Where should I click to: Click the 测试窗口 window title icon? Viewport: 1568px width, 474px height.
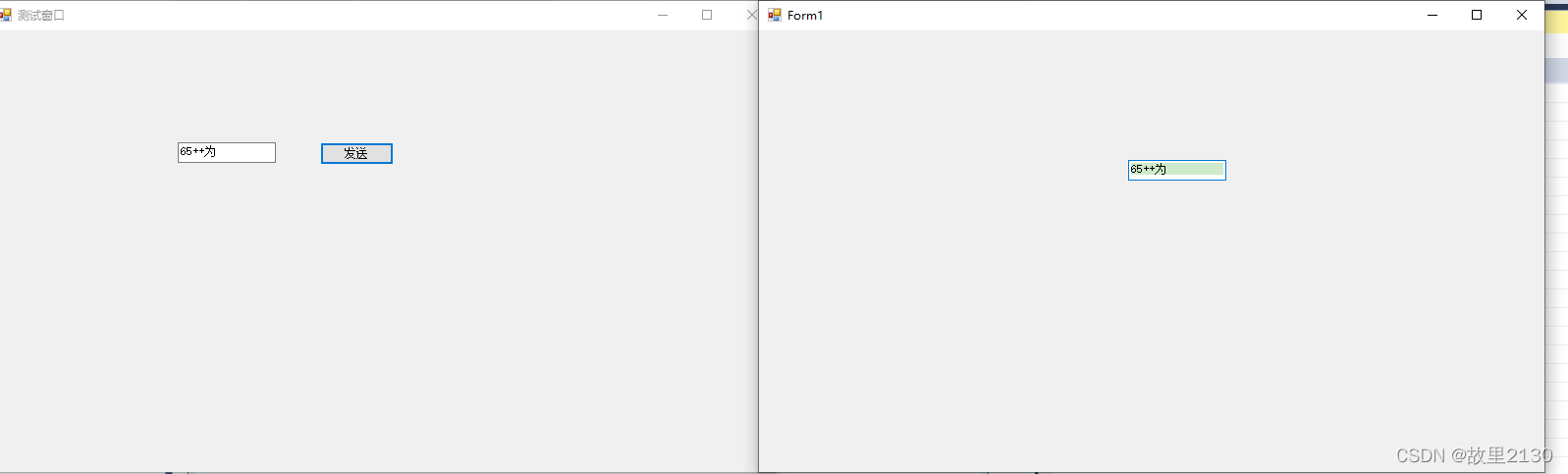6,15
